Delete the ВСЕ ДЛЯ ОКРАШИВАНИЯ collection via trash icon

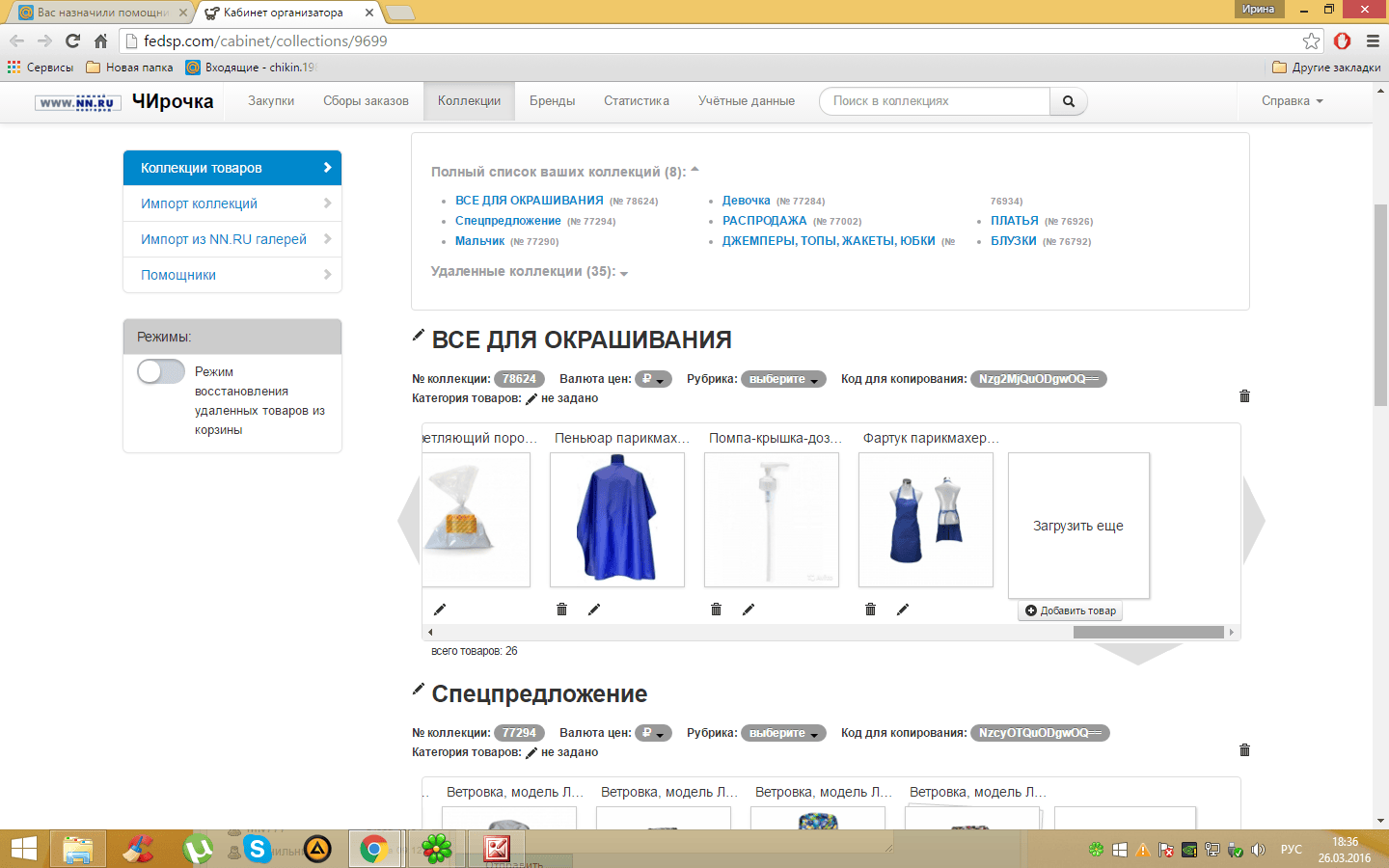[1244, 396]
